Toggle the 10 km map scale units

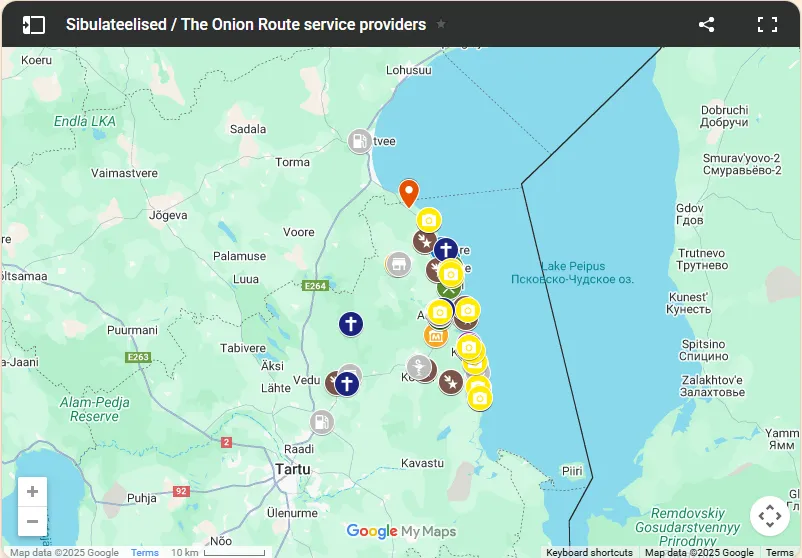[x=217, y=552]
